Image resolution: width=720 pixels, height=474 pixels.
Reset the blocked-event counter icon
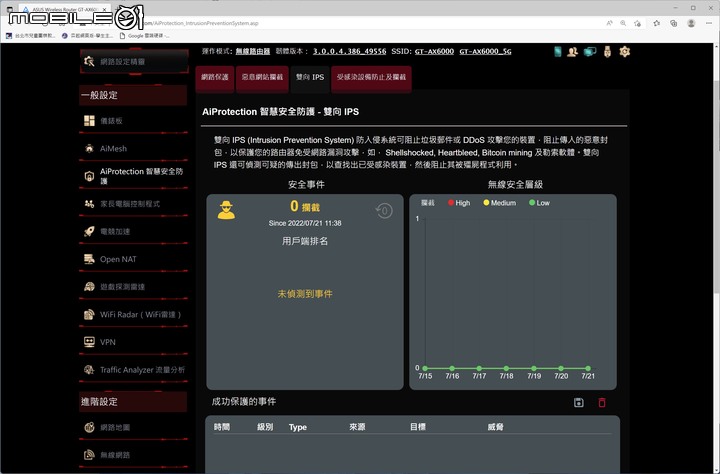[x=384, y=211]
